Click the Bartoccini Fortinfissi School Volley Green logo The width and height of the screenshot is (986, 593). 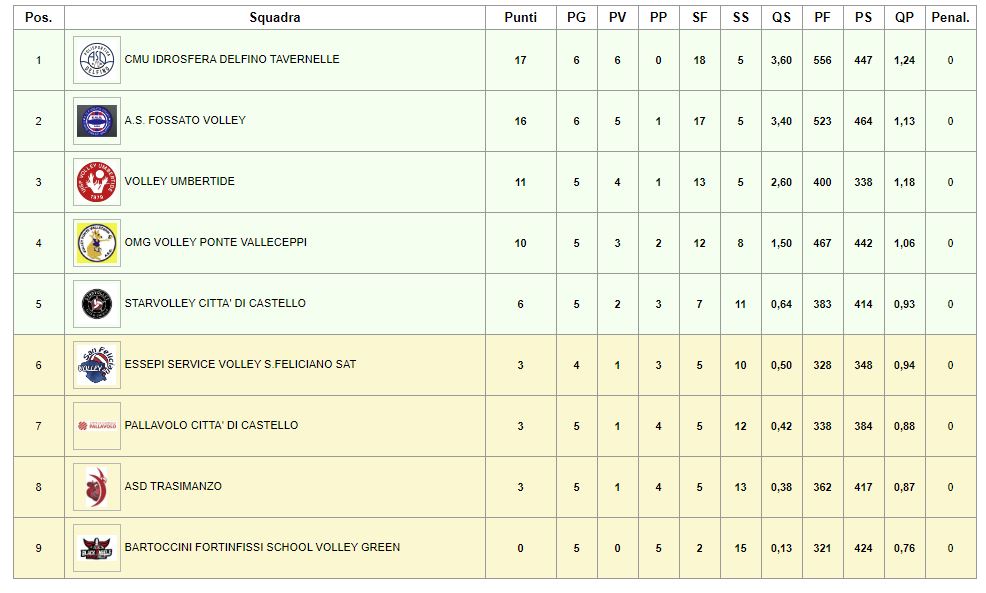(x=97, y=548)
